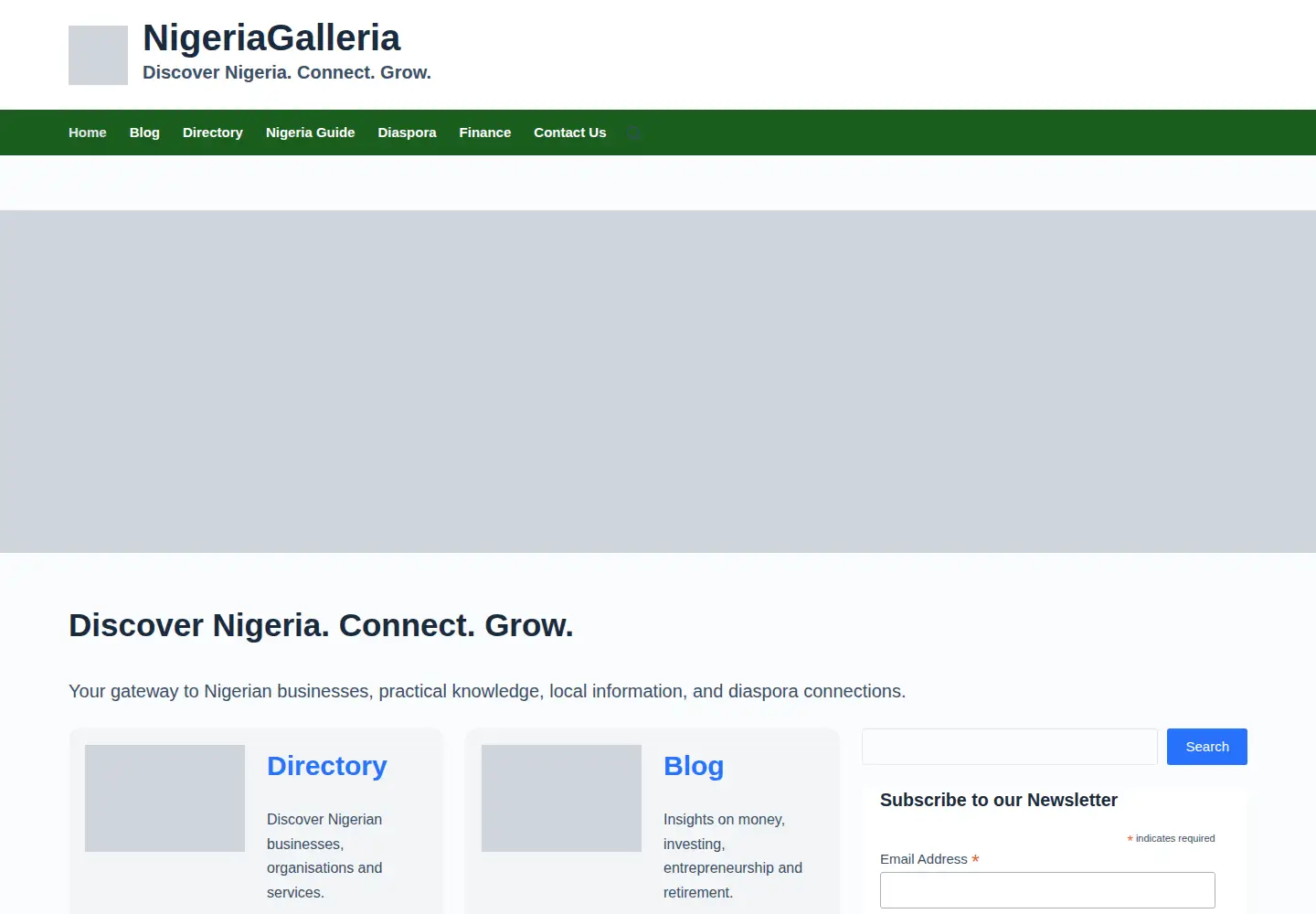
Task: Click the main 'Discover Nigeria. Connect. Grow.' page heading
Action: [x=321, y=625]
